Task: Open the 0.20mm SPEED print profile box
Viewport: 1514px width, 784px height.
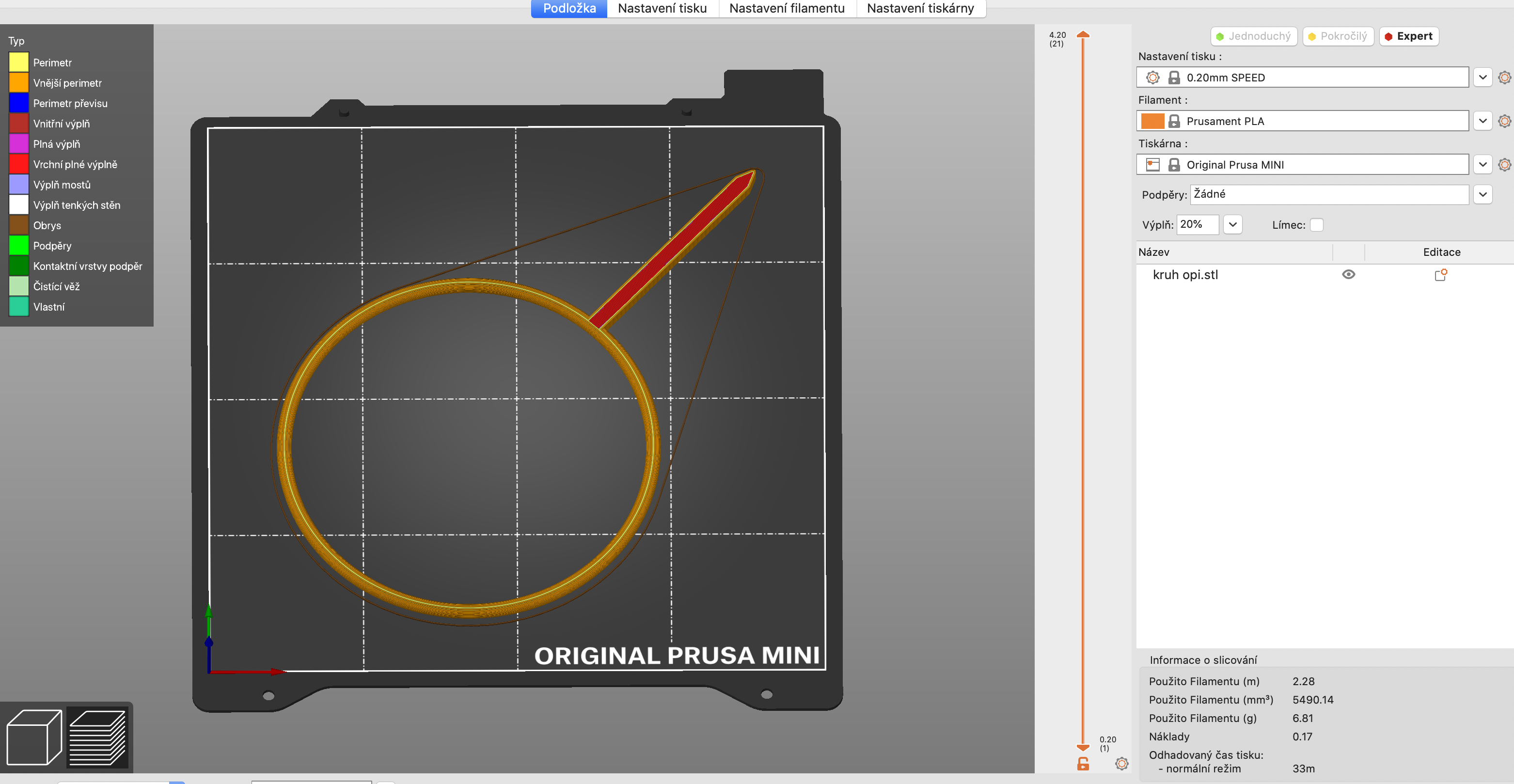Action: [x=1302, y=78]
